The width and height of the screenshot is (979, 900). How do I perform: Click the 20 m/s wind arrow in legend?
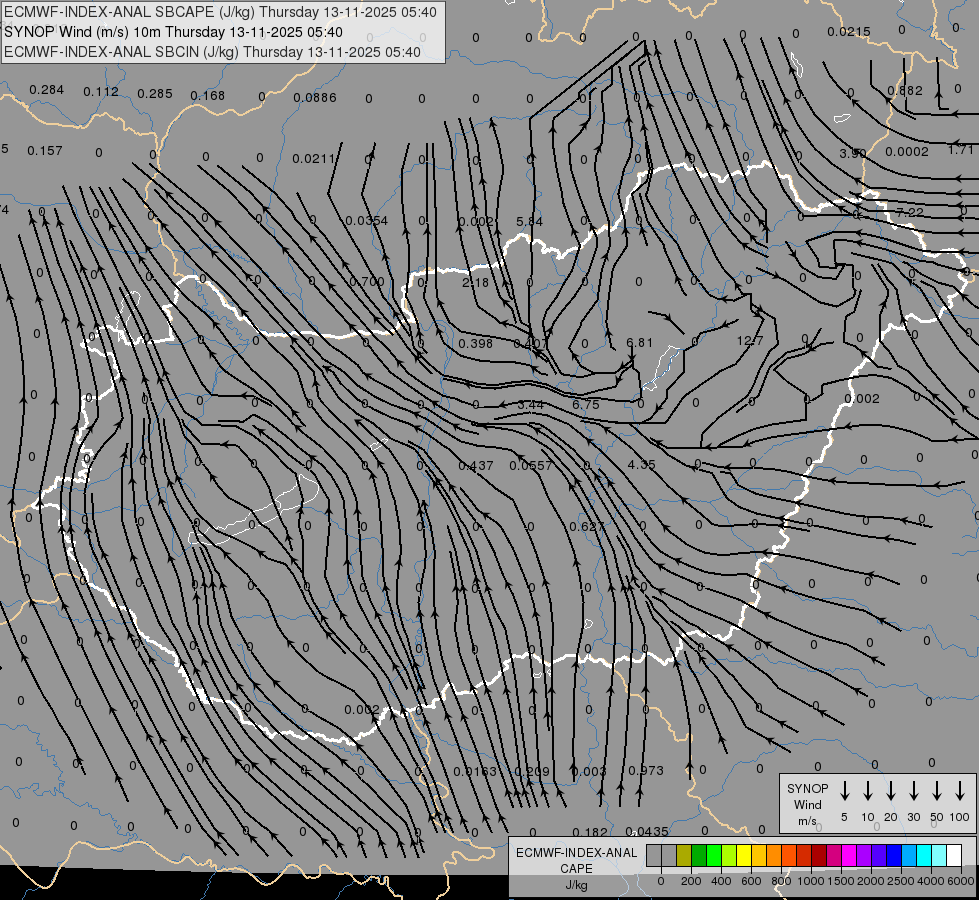(x=890, y=791)
